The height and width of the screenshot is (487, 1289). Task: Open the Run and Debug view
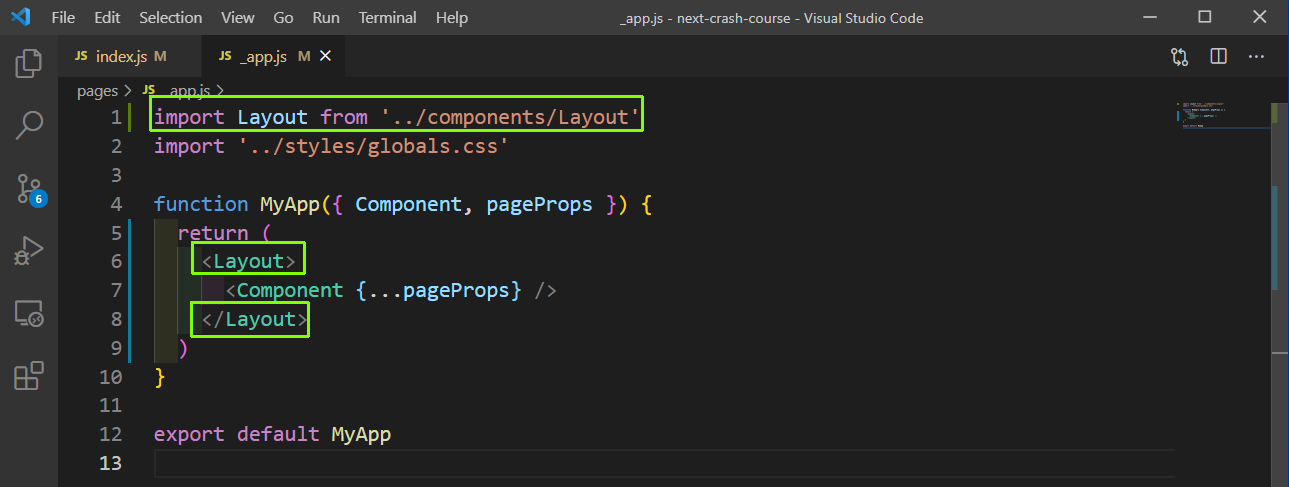(x=28, y=251)
